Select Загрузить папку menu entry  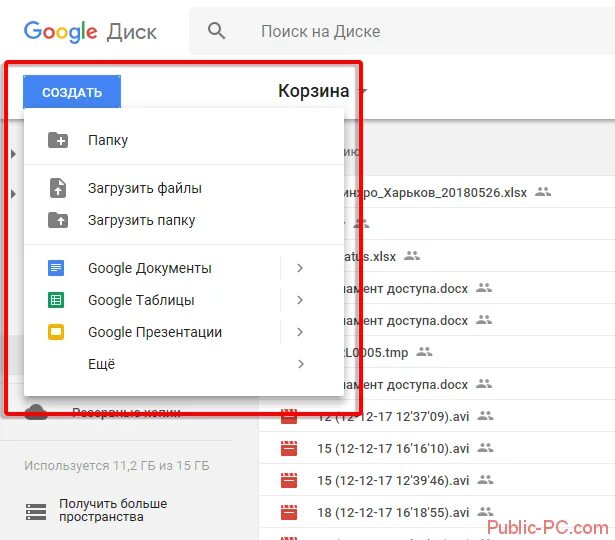pos(184,220)
